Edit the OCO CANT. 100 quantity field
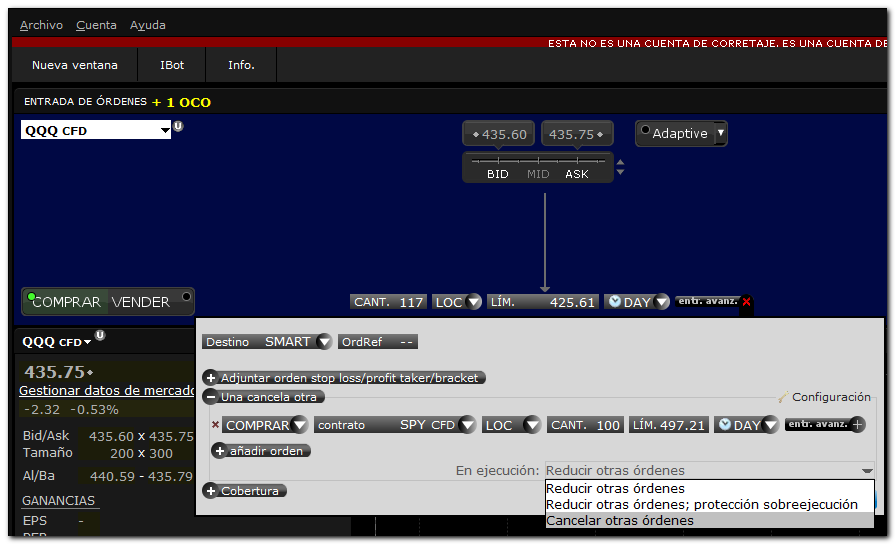This screenshot has height=544, width=895. point(585,425)
